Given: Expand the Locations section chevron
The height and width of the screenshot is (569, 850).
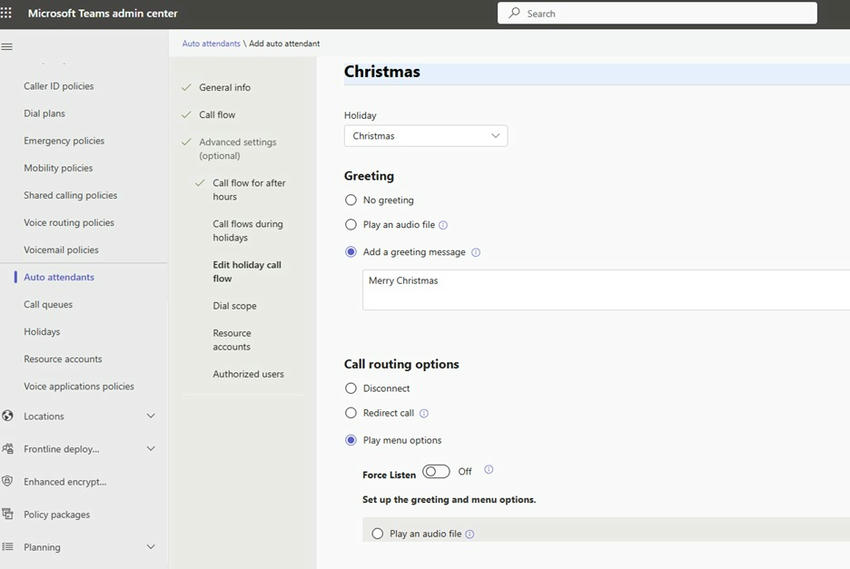Looking at the screenshot, I should [x=151, y=416].
